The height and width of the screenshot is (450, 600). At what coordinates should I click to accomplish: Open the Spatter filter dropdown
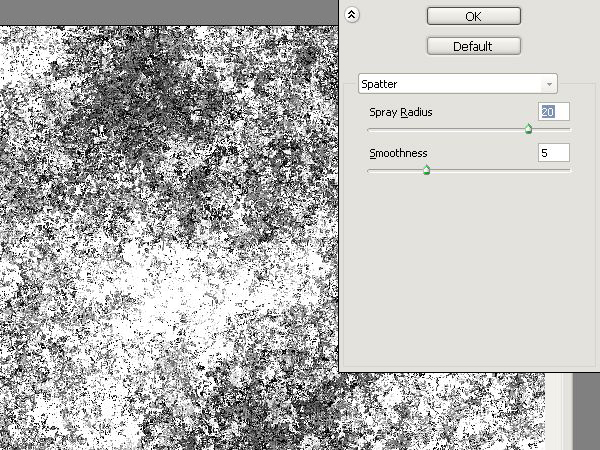pos(458,83)
